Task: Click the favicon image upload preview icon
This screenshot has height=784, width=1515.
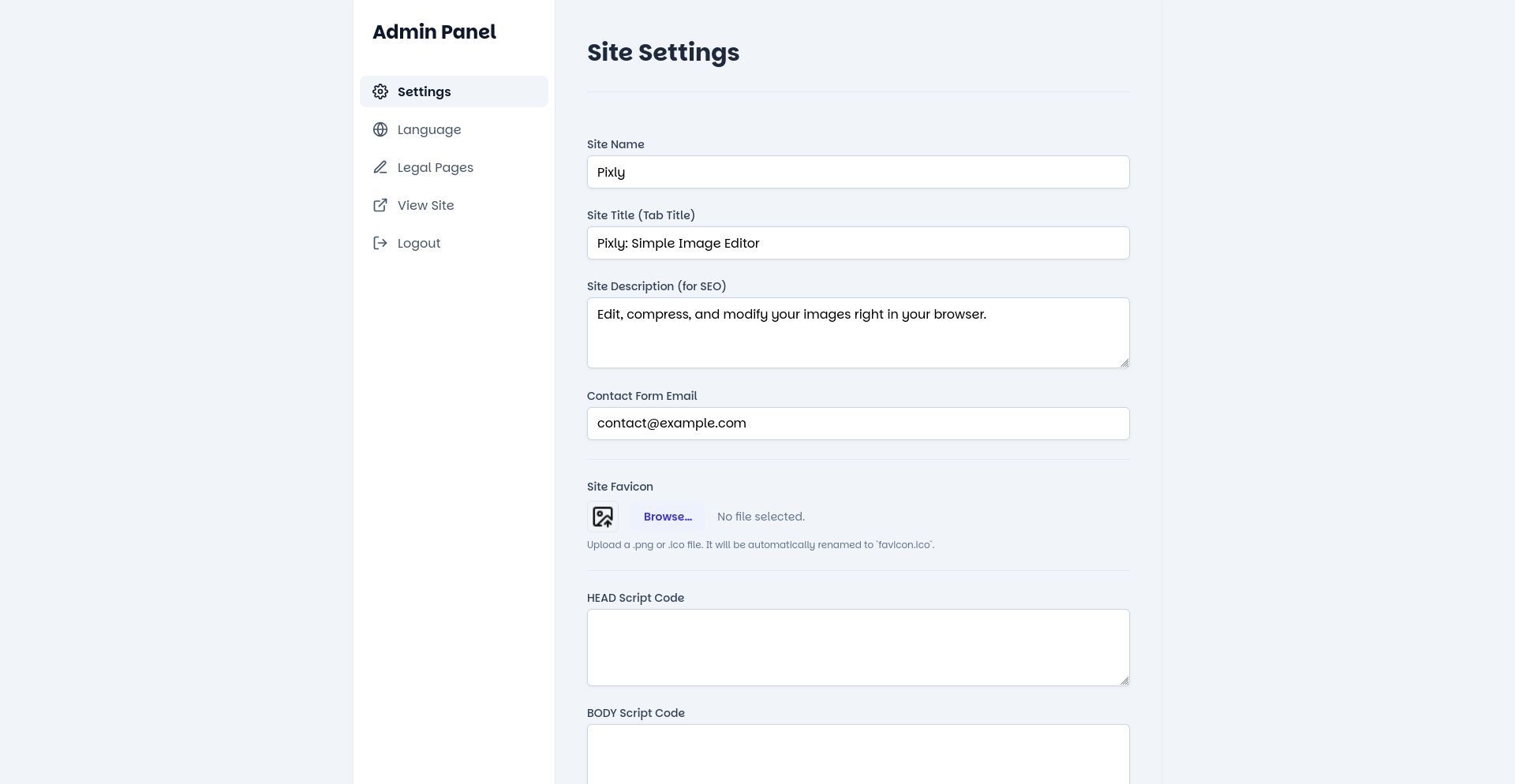Action: (x=603, y=517)
